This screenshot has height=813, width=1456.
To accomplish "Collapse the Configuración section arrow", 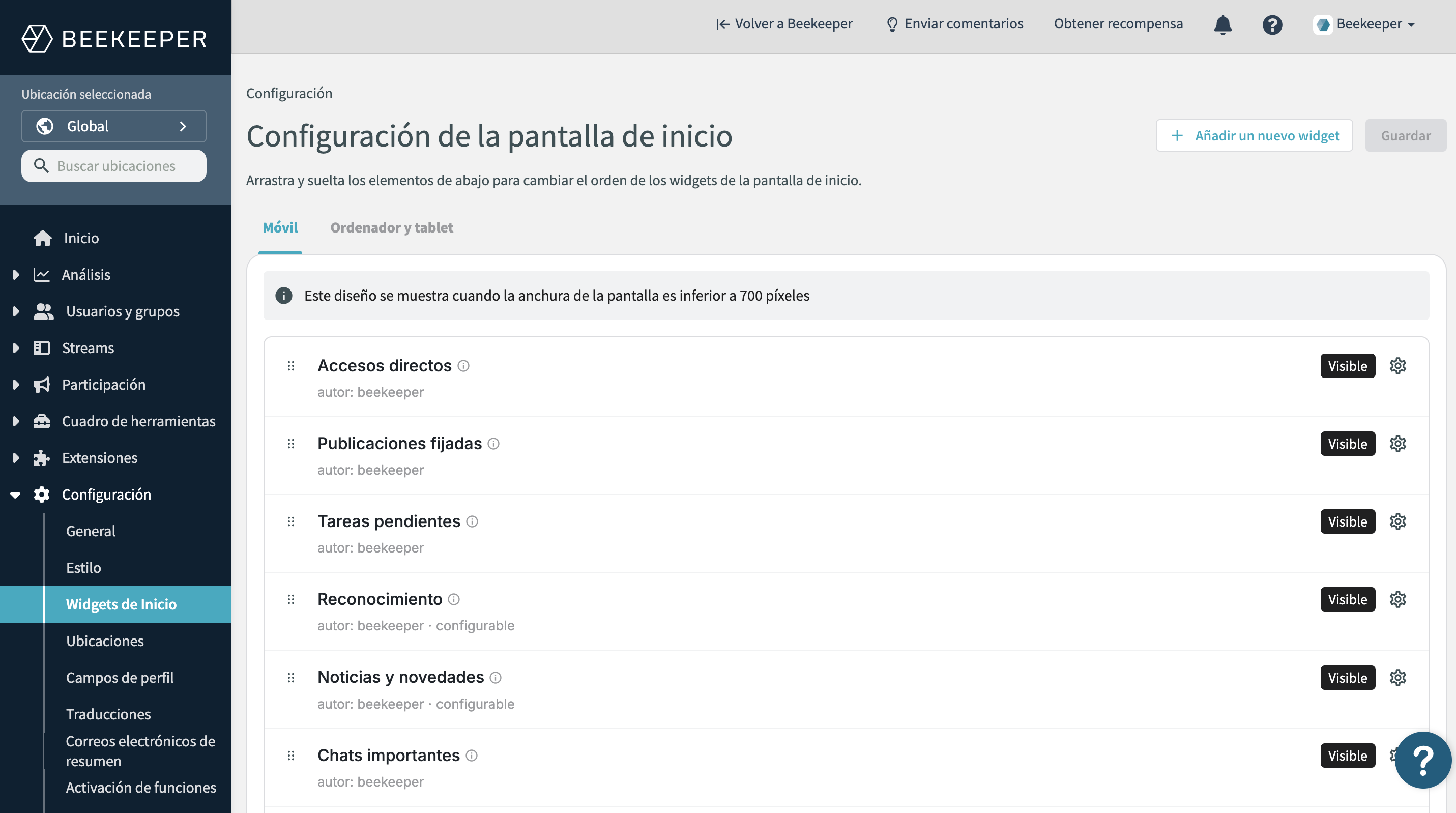I will [15, 495].
